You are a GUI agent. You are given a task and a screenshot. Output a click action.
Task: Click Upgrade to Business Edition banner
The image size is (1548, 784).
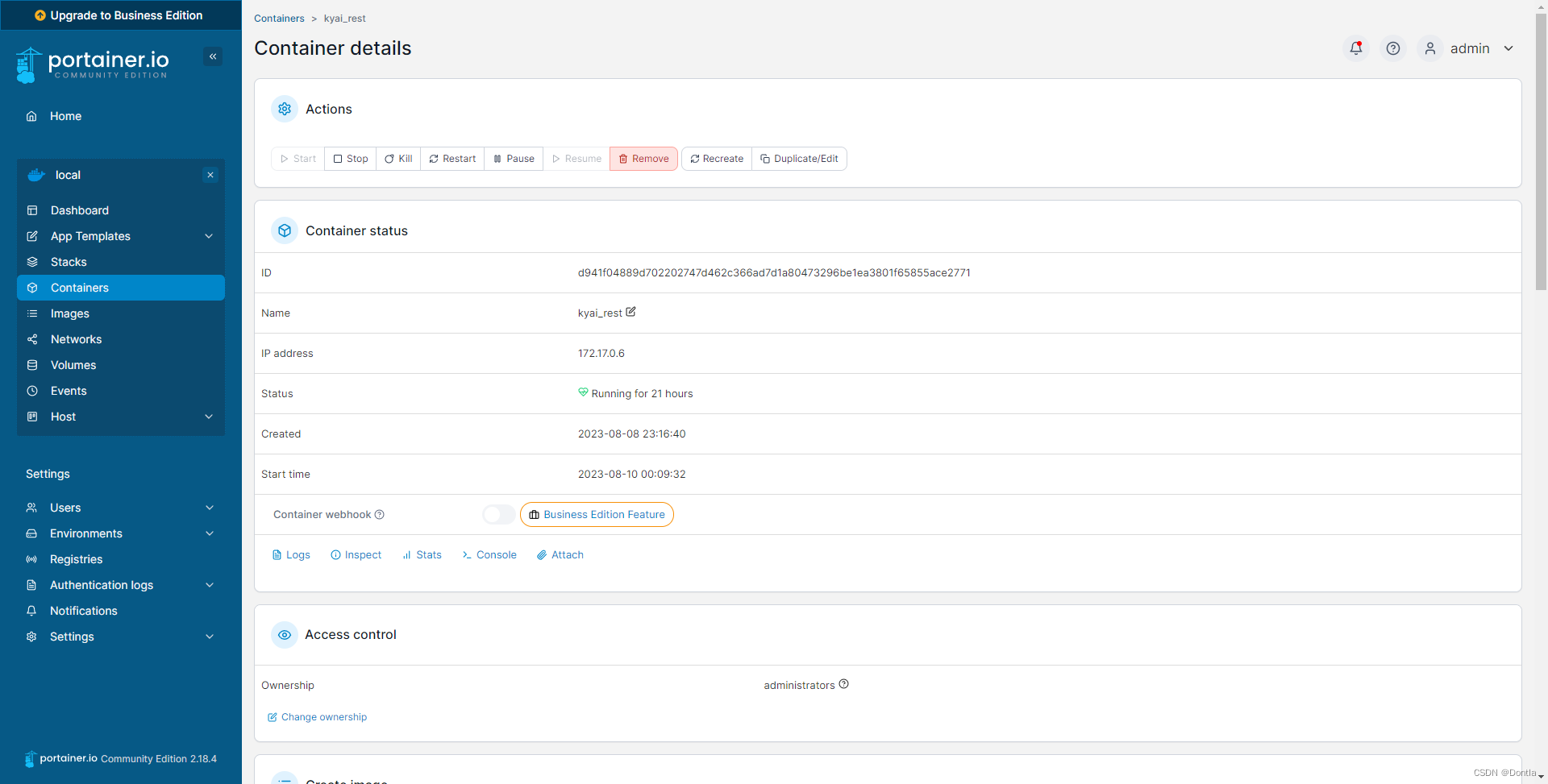coord(121,15)
